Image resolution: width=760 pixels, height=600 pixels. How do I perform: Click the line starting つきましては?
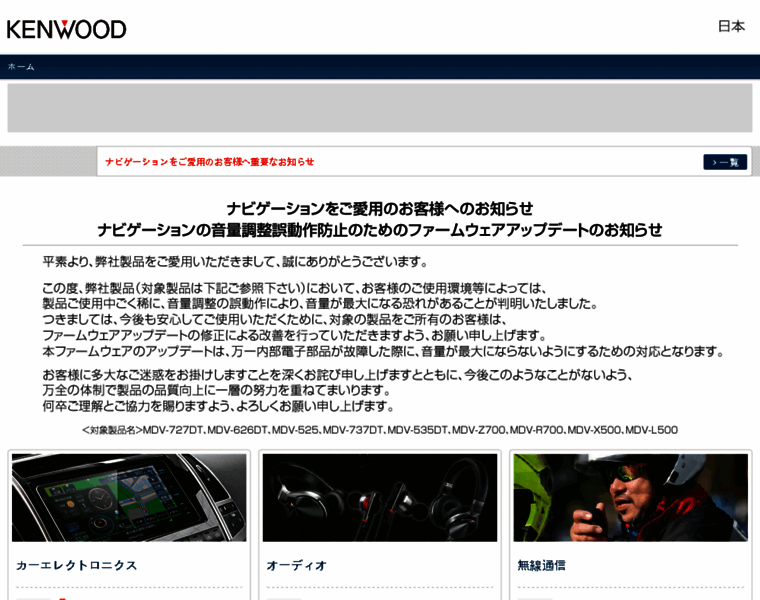click(x=274, y=320)
